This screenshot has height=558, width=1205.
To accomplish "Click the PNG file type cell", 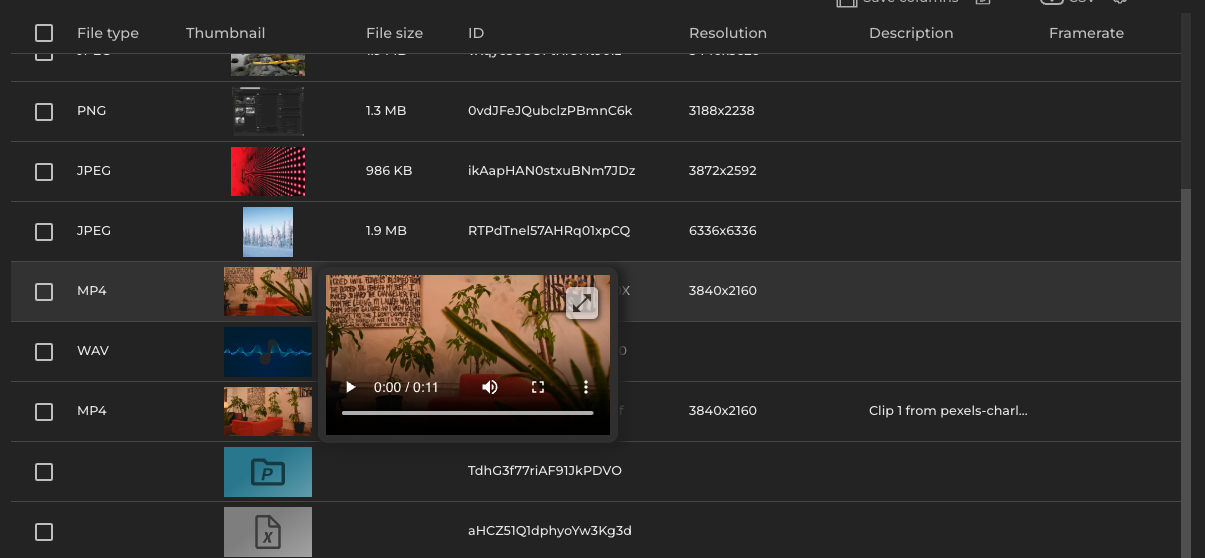I will click(91, 111).
